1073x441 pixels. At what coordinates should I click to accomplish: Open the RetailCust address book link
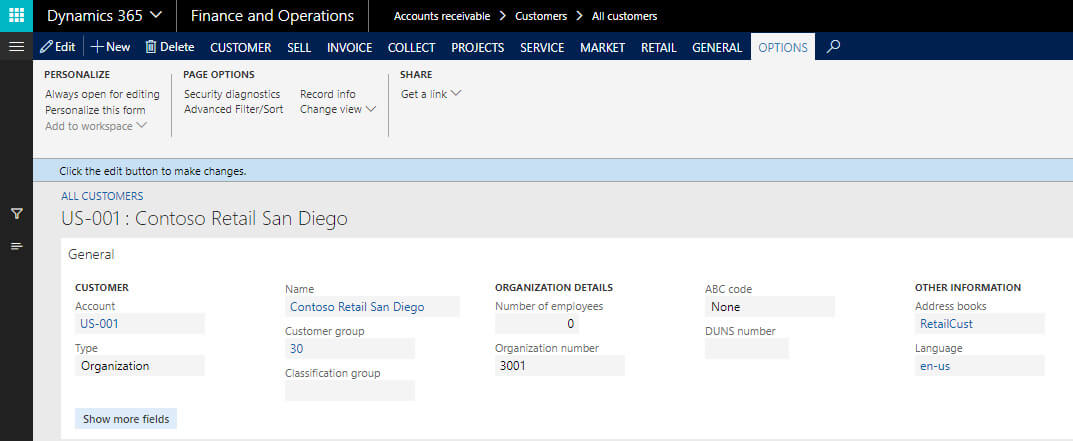tap(946, 324)
